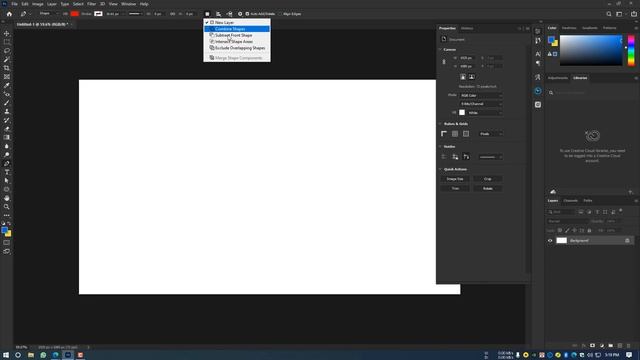640x360 pixels.
Task: Select the Path Selection tool
Action: pos(7,181)
